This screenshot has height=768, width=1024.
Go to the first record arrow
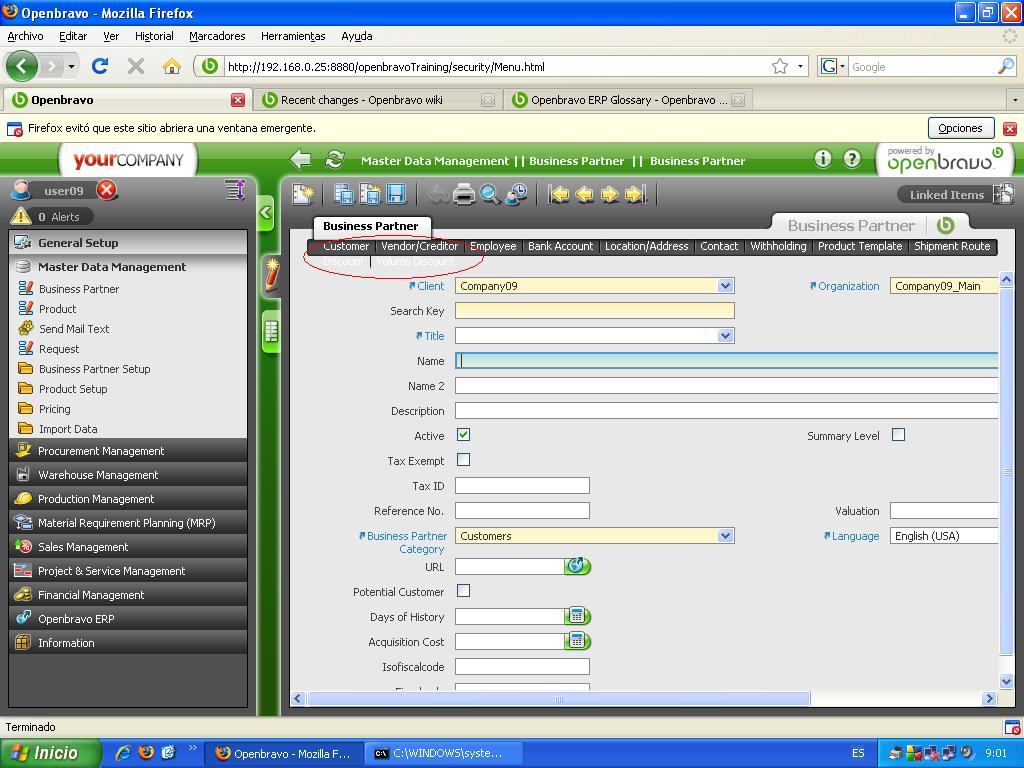click(559, 194)
